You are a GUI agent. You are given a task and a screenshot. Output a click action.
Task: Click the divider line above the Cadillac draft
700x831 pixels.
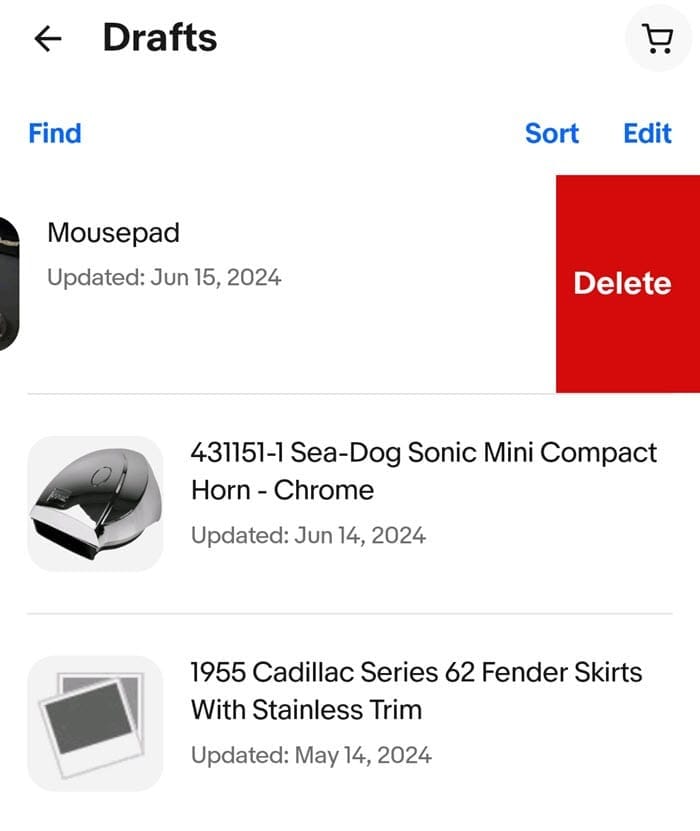click(350, 613)
